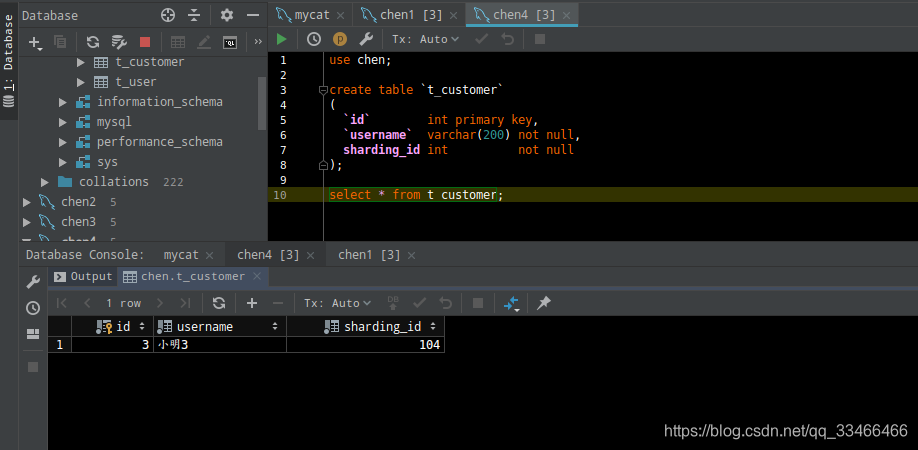Toggle 1: Database tool window button
This screenshot has height=450, width=918.
pos(8,61)
